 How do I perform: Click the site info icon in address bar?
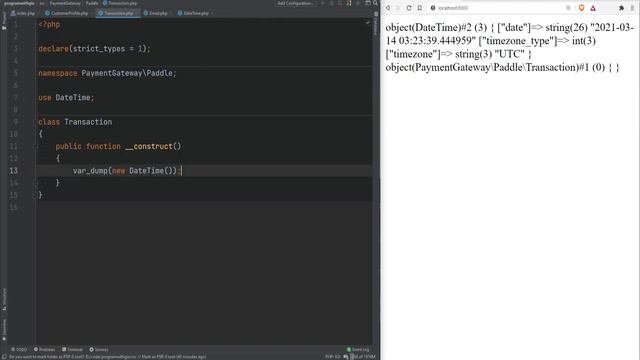[x=433, y=8]
